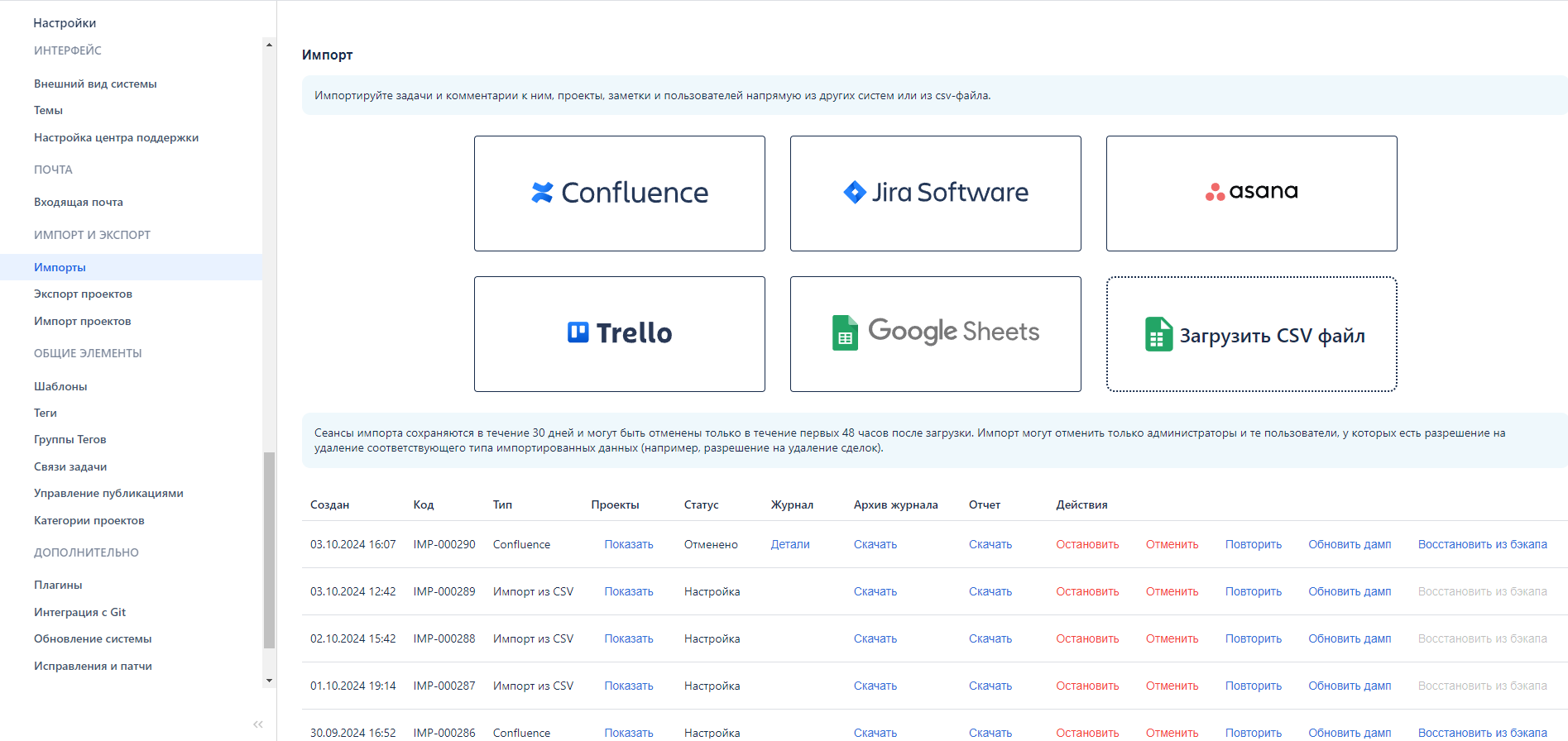This screenshot has width=1568, height=741.
Task: Click Показать for IMP-000287
Action: tap(629, 686)
